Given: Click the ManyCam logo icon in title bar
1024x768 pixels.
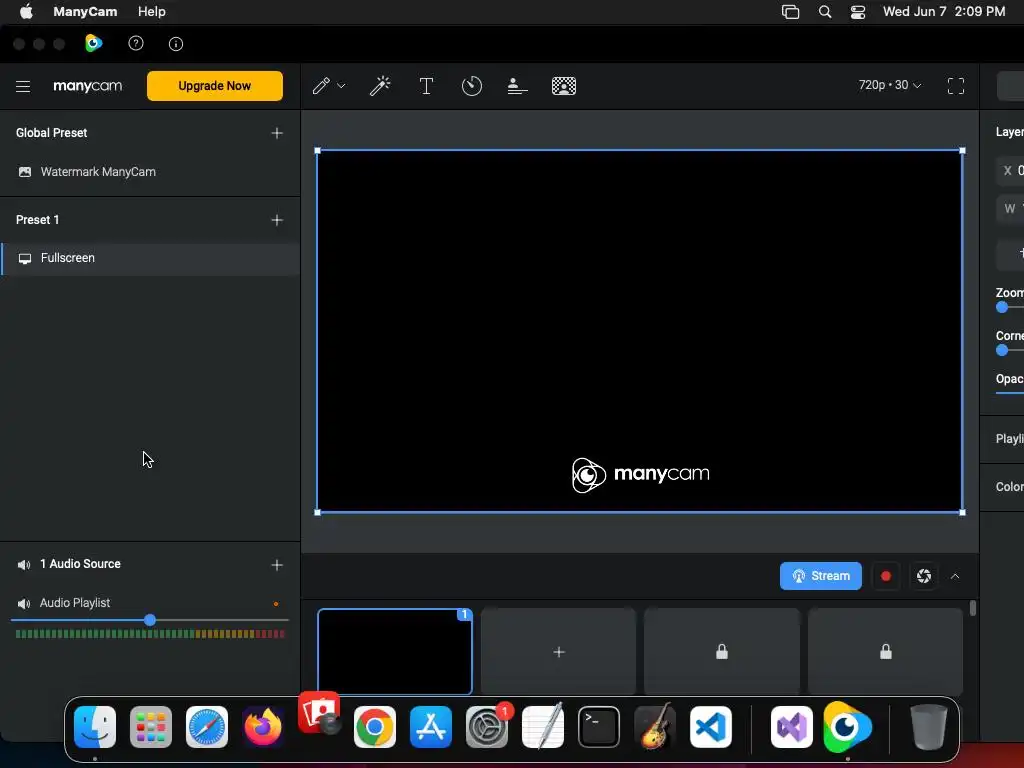Looking at the screenshot, I should tap(94, 43).
